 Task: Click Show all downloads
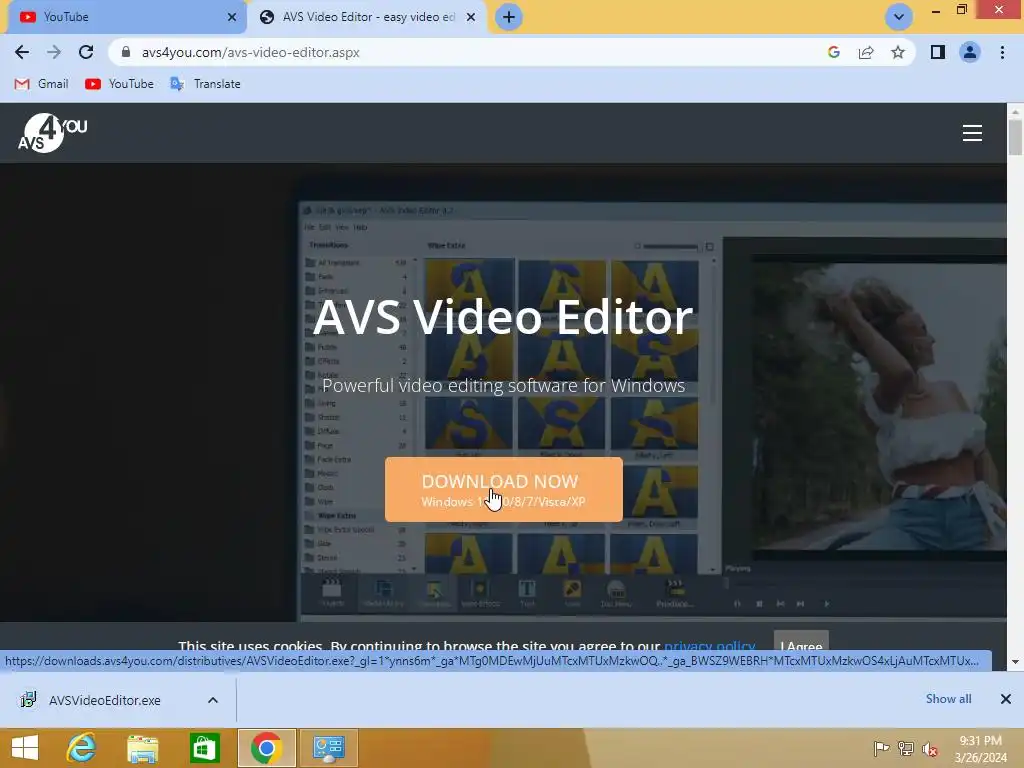948,699
